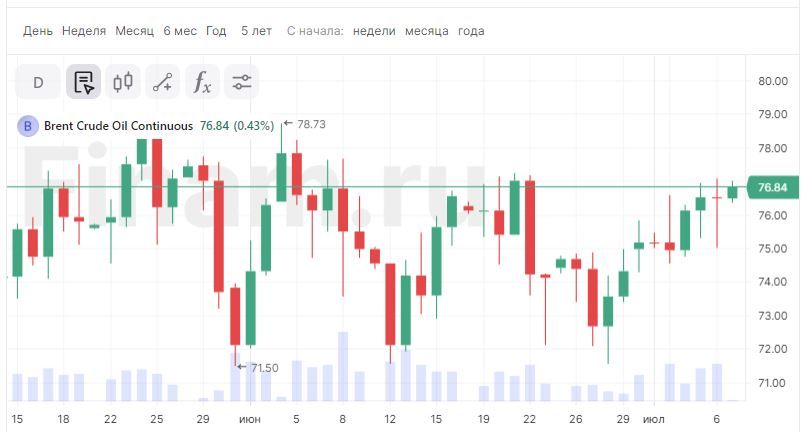This screenshot has height=432, width=806.
Task: Select the line drawing tool
Action: pos(162,82)
